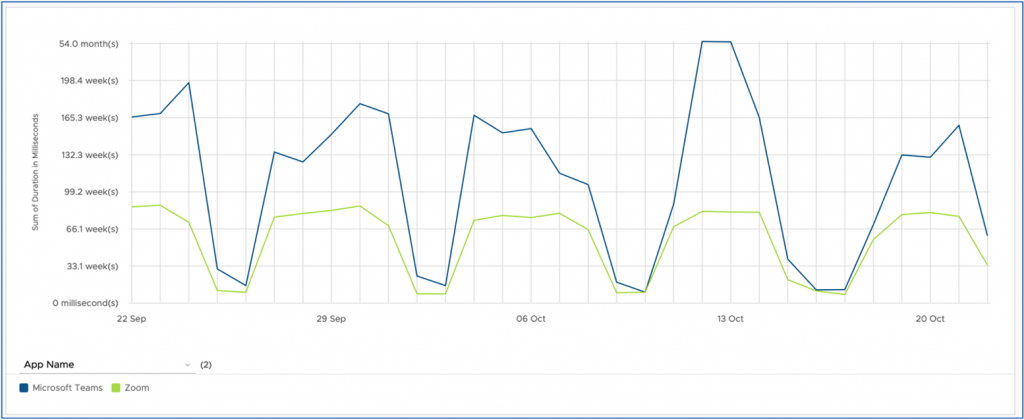Click the 20 Oct axis label
Image resolution: width=1024 pixels, height=420 pixels.
930,319
